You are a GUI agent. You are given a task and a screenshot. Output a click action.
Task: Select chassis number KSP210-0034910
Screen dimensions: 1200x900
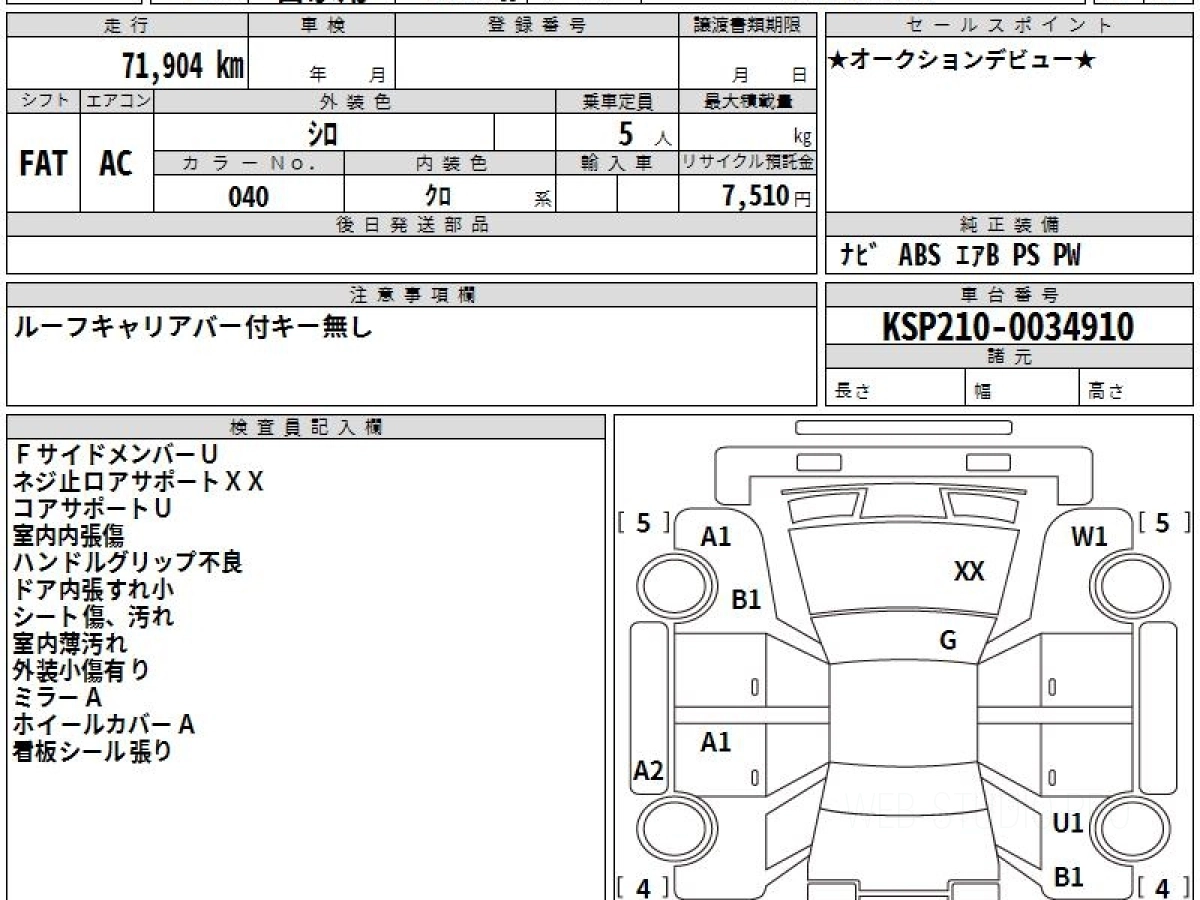point(1008,326)
